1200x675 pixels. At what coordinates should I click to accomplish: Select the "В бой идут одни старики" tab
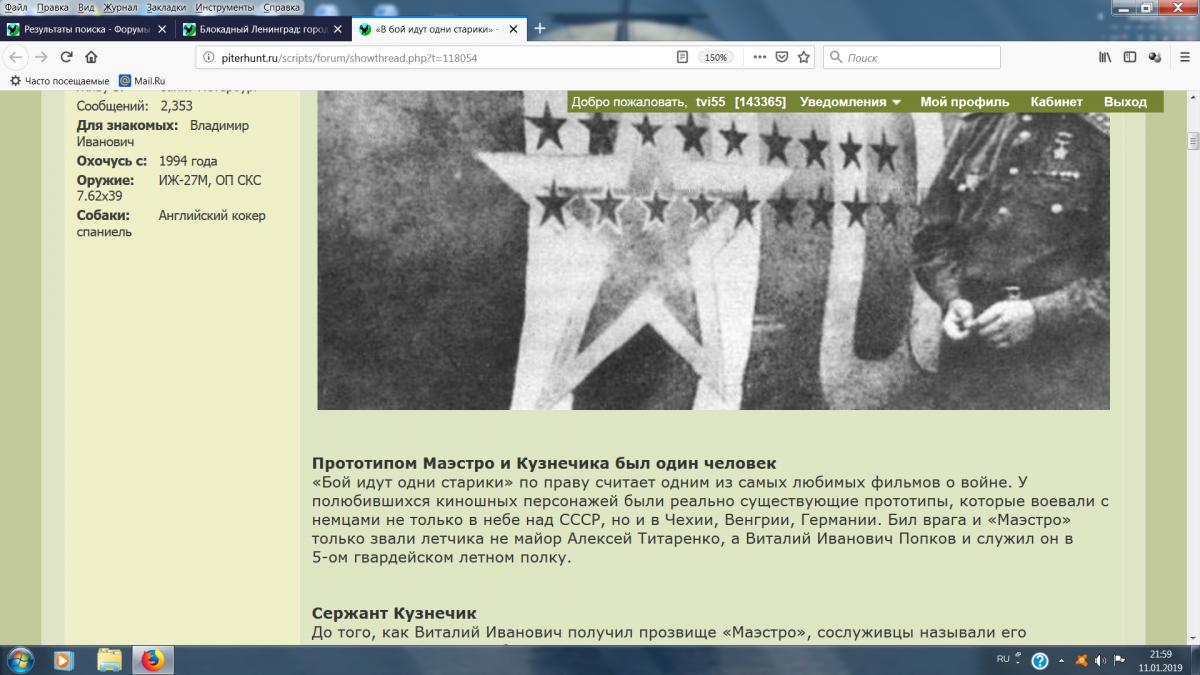(440, 28)
